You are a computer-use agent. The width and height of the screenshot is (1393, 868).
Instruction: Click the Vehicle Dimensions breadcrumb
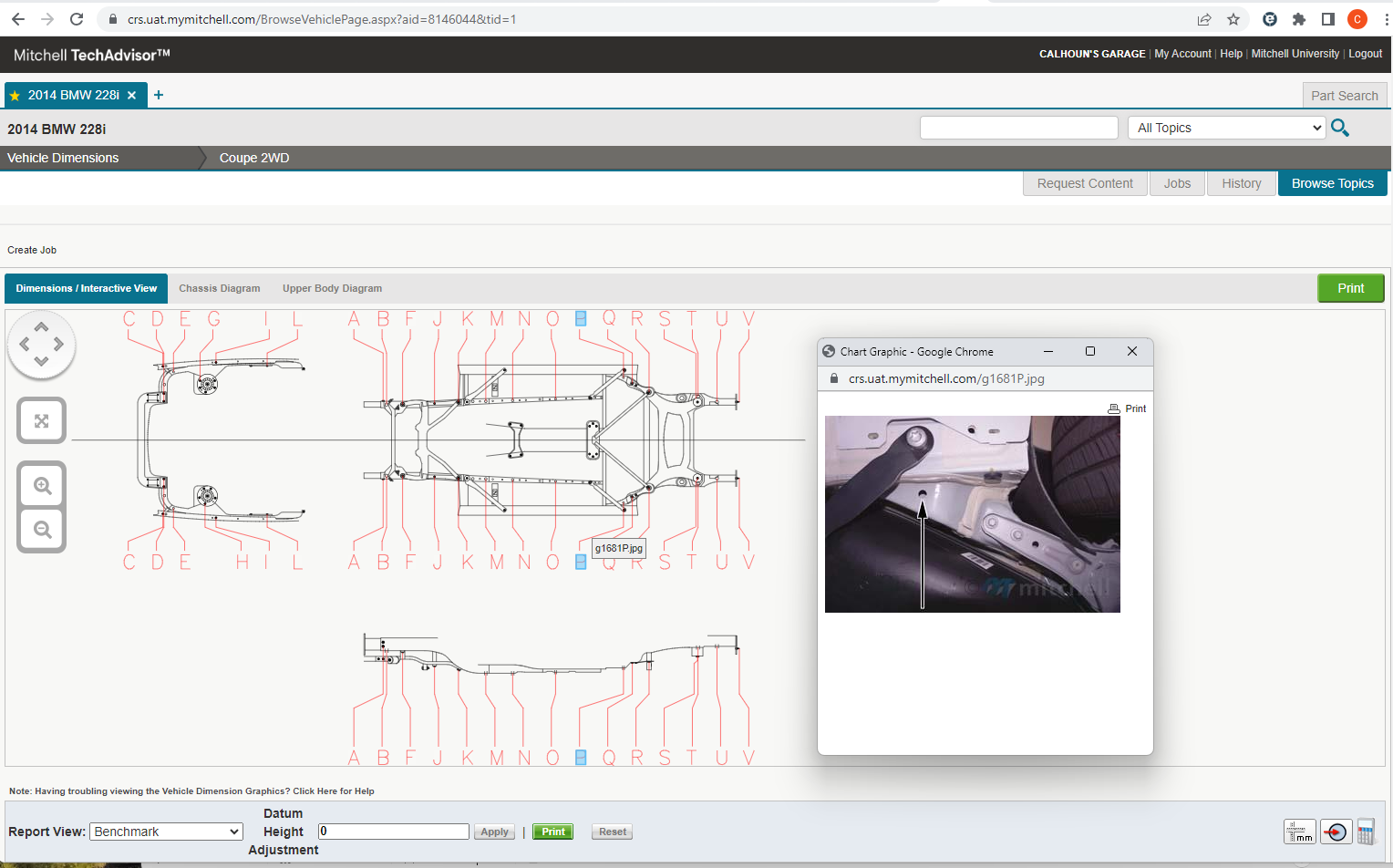point(63,158)
